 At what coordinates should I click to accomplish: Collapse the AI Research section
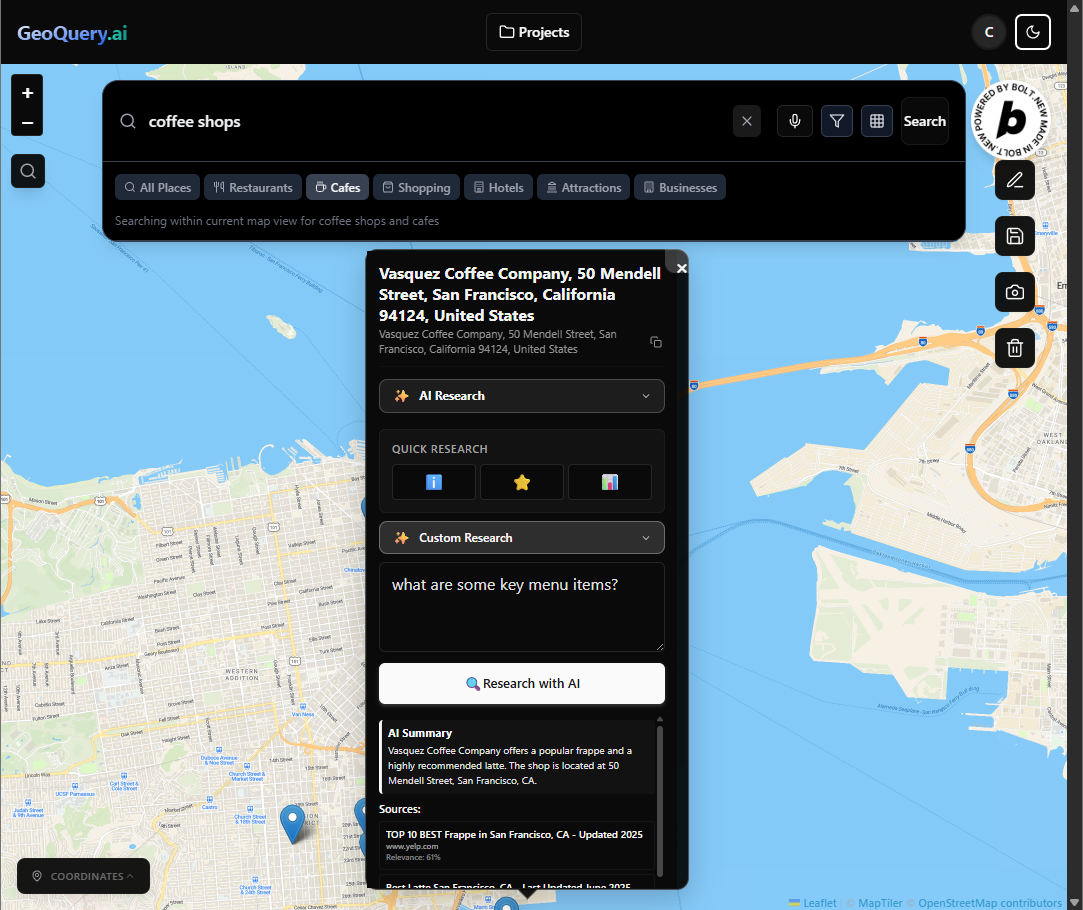pyautogui.click(x=521, y=396)
